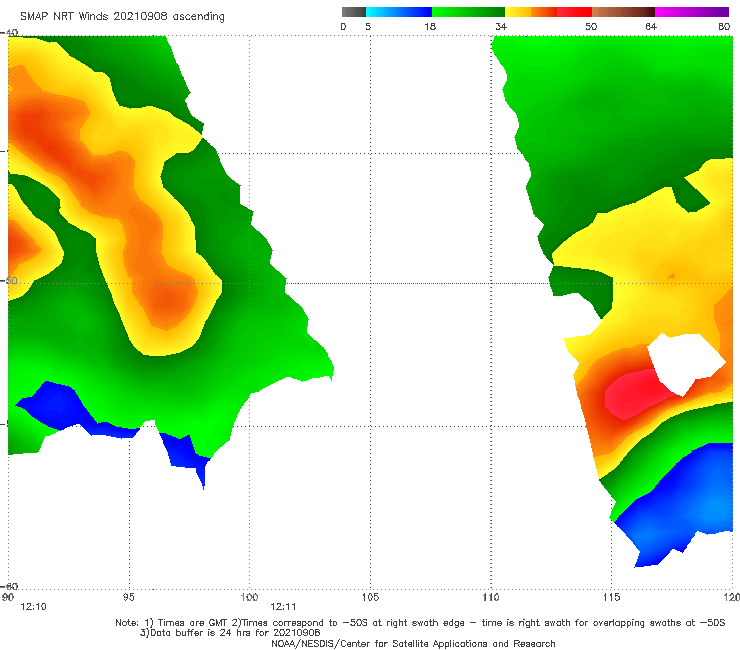Select the magenta-purple 64-80 color bar segment
The image size is (740, 650).
(692, 12)
